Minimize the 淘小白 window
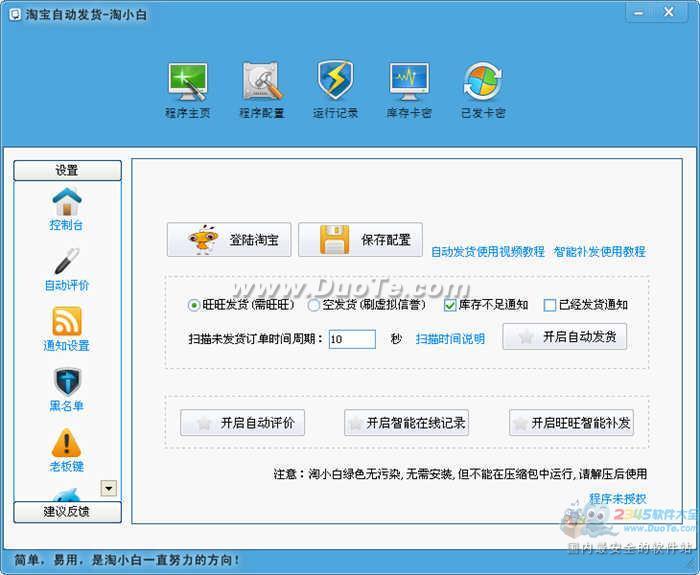 click(x=639, y=12)
